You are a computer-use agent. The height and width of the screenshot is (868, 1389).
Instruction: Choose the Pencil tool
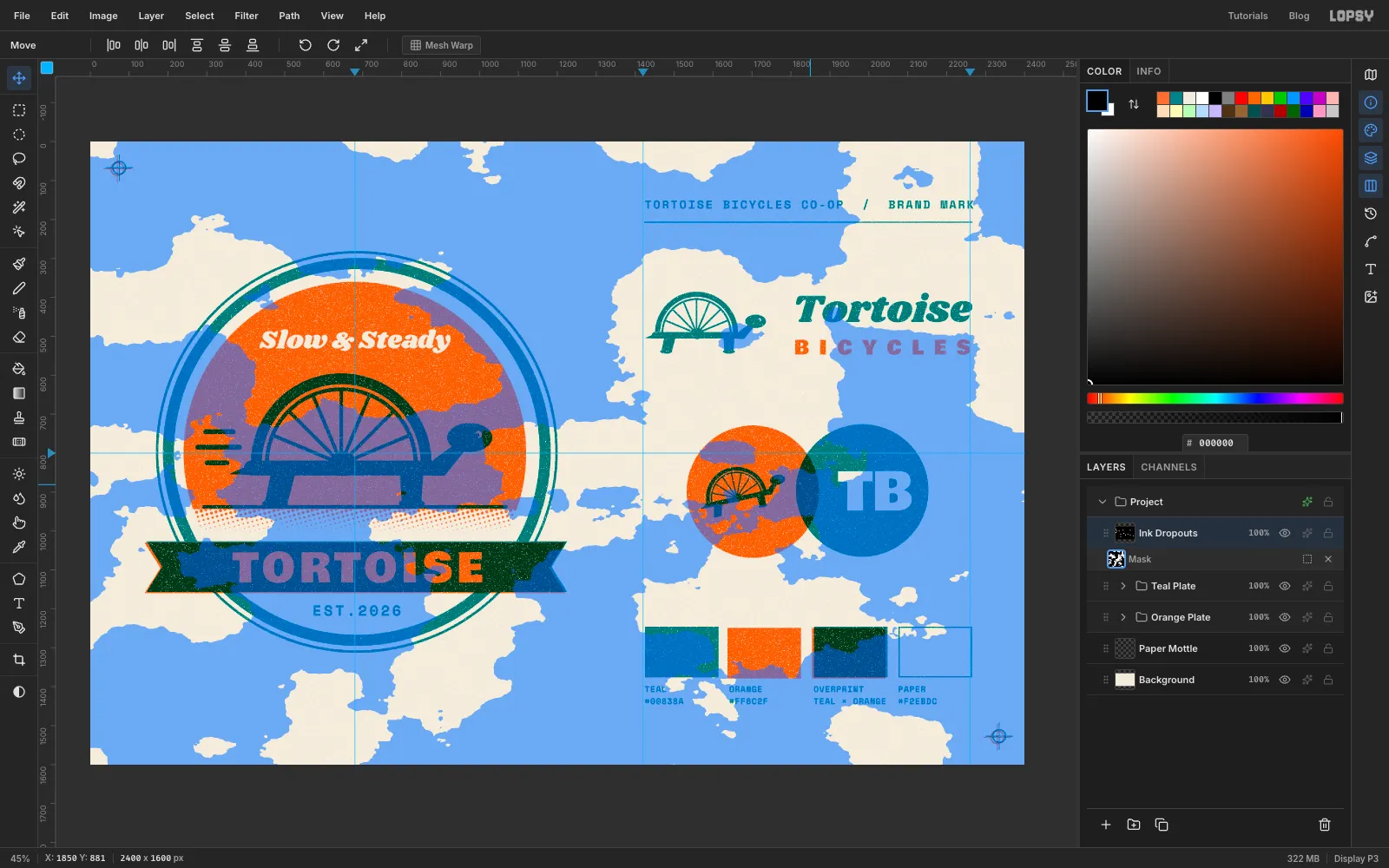click(19, 288)
